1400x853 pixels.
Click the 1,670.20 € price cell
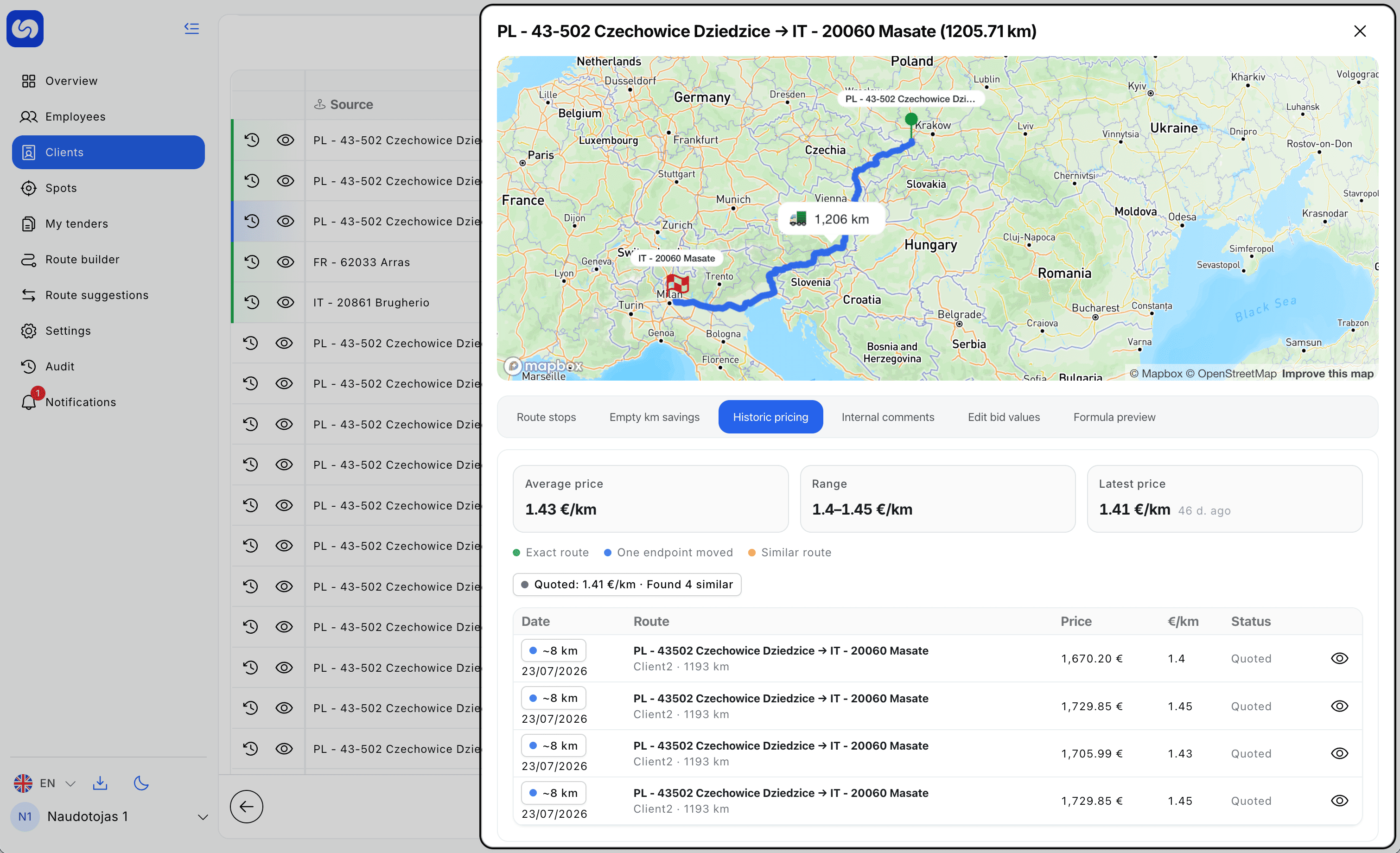click(1091, 659)
